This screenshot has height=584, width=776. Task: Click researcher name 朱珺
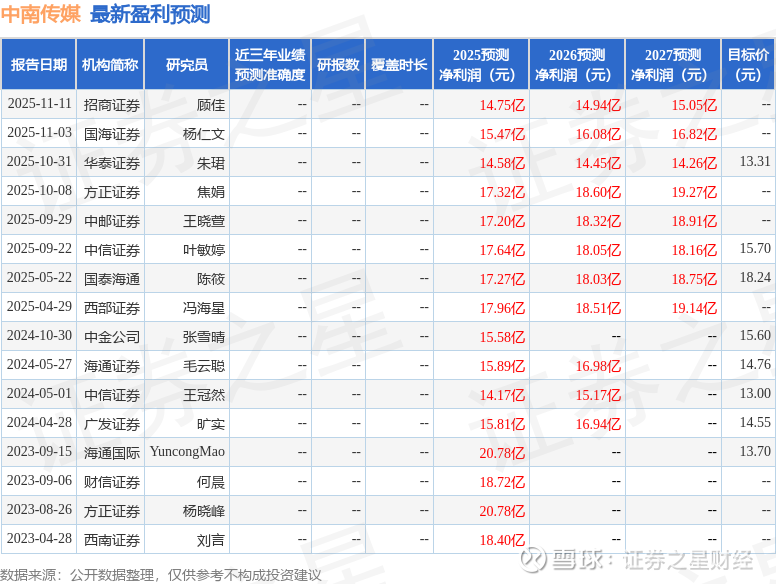click(x=211, y=163)
